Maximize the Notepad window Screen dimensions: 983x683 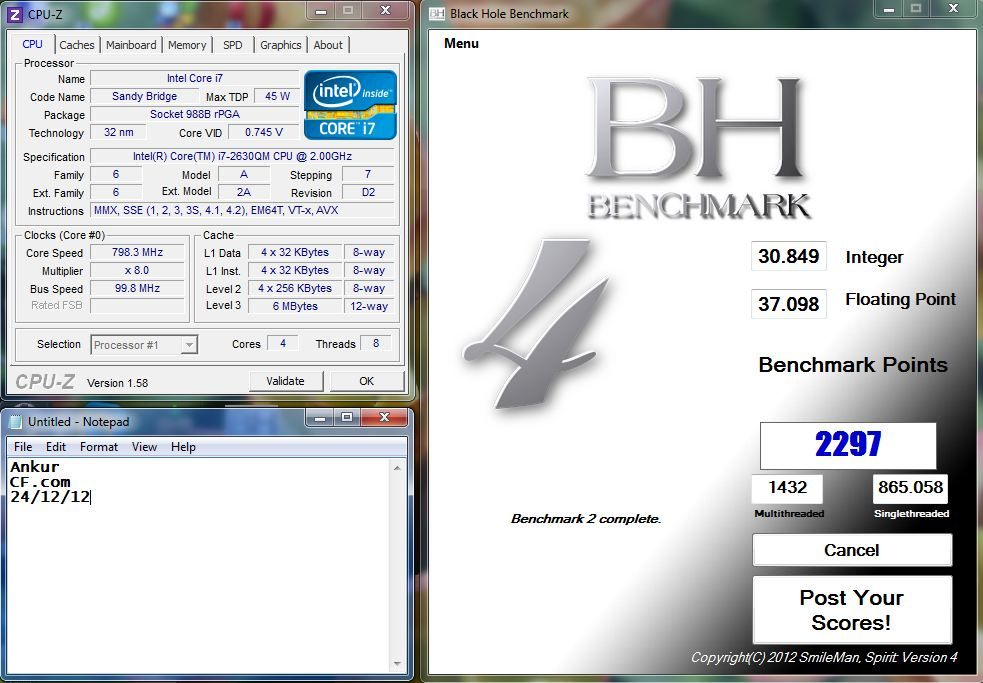[347, 417]
